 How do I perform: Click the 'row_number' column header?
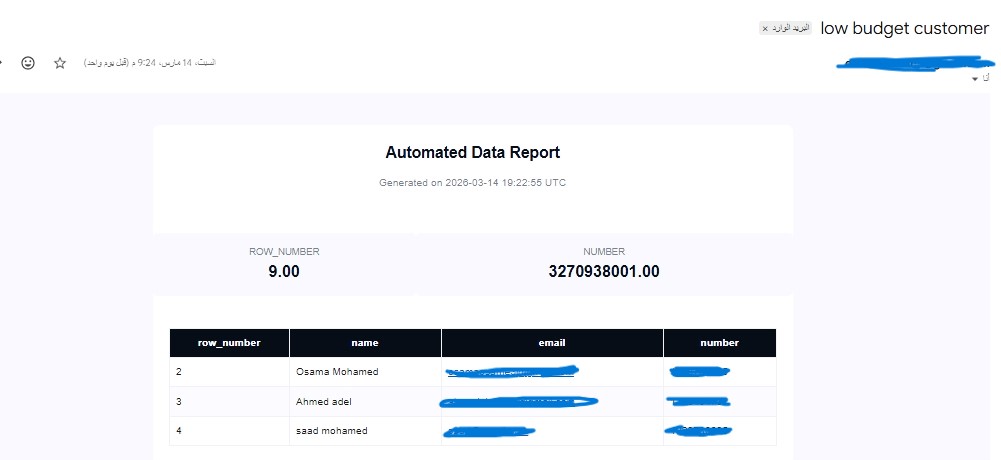229,343
